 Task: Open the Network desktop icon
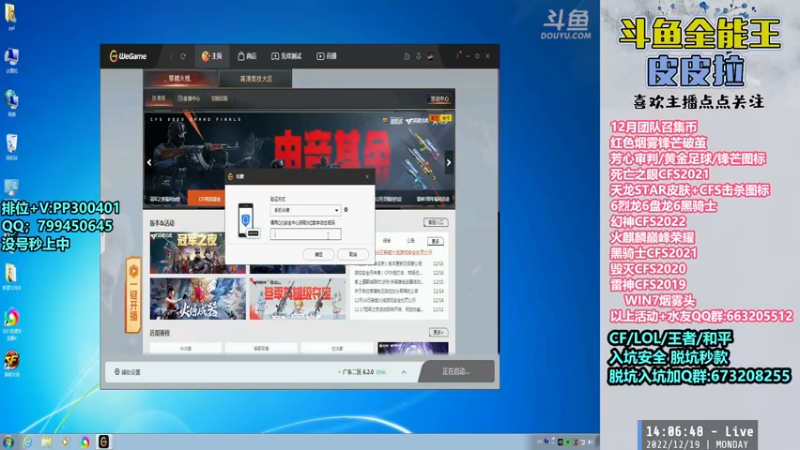11,104
